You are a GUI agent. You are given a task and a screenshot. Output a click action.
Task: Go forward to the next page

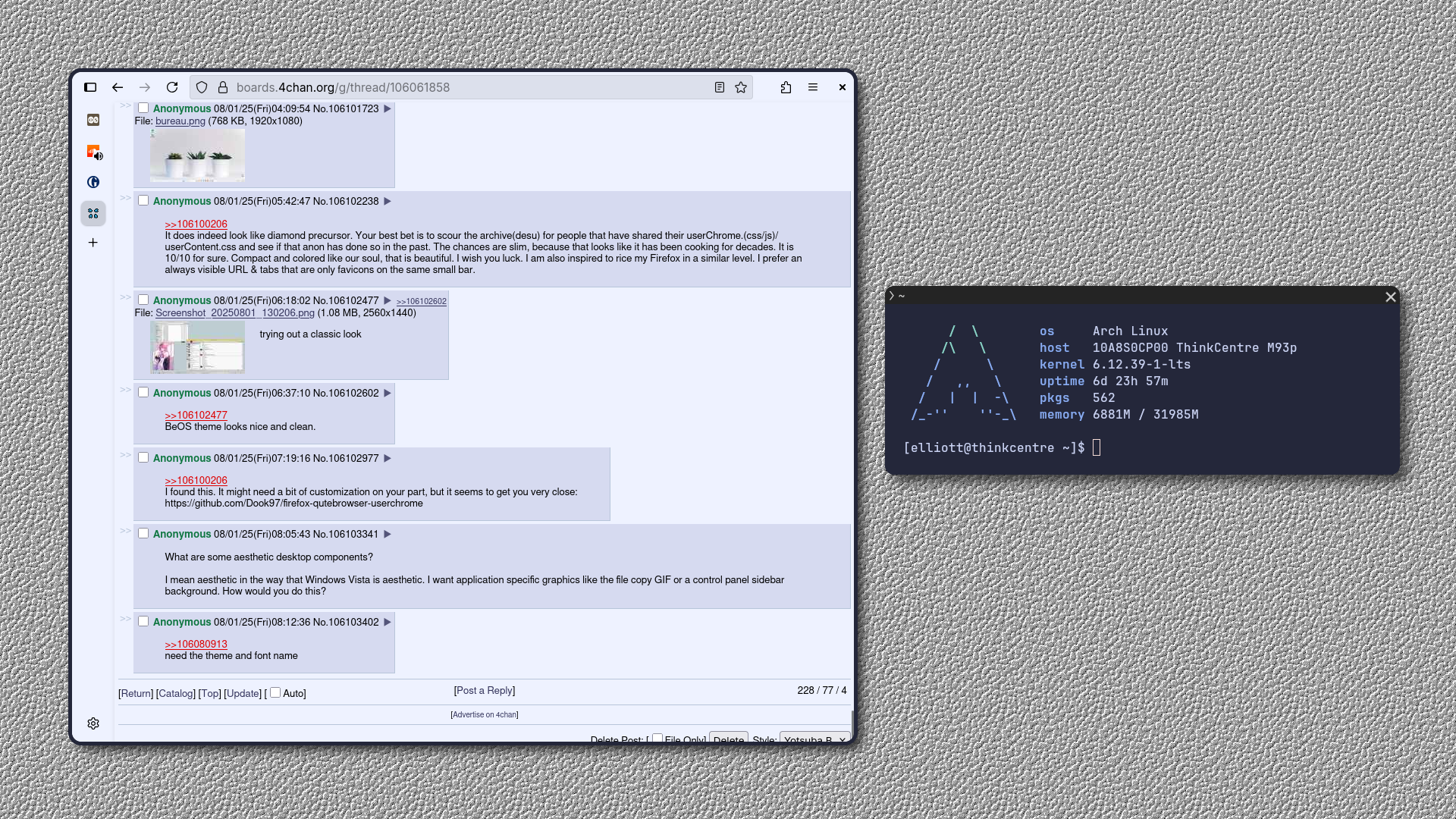click(145, 87)
